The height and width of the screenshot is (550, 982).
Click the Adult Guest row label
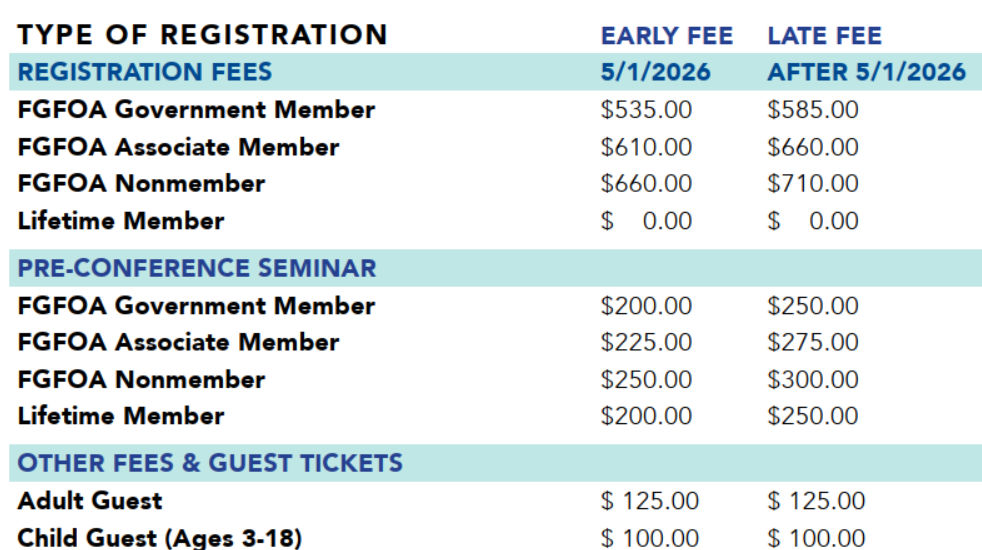click(x=90, y=501)
